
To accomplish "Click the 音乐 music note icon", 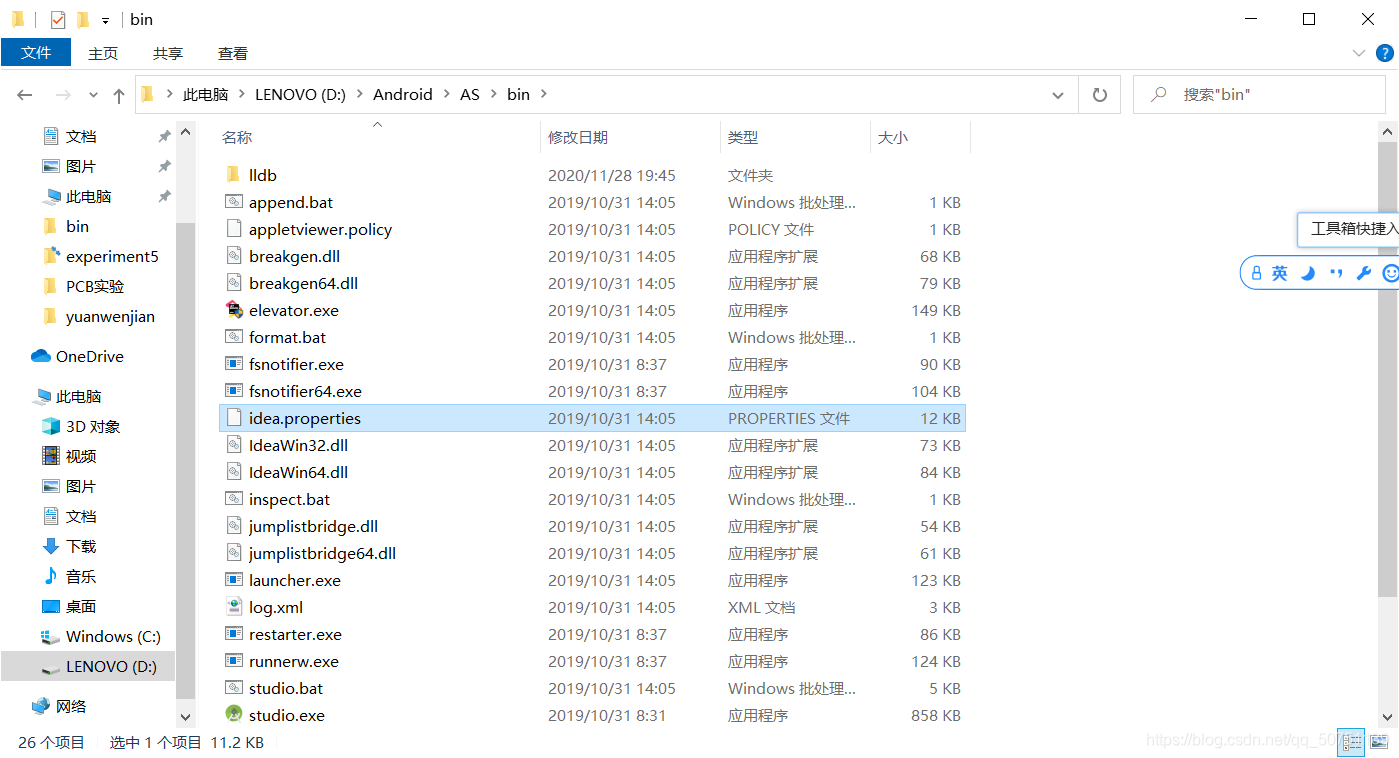I will pyautogui.click(x=51, y=576).
